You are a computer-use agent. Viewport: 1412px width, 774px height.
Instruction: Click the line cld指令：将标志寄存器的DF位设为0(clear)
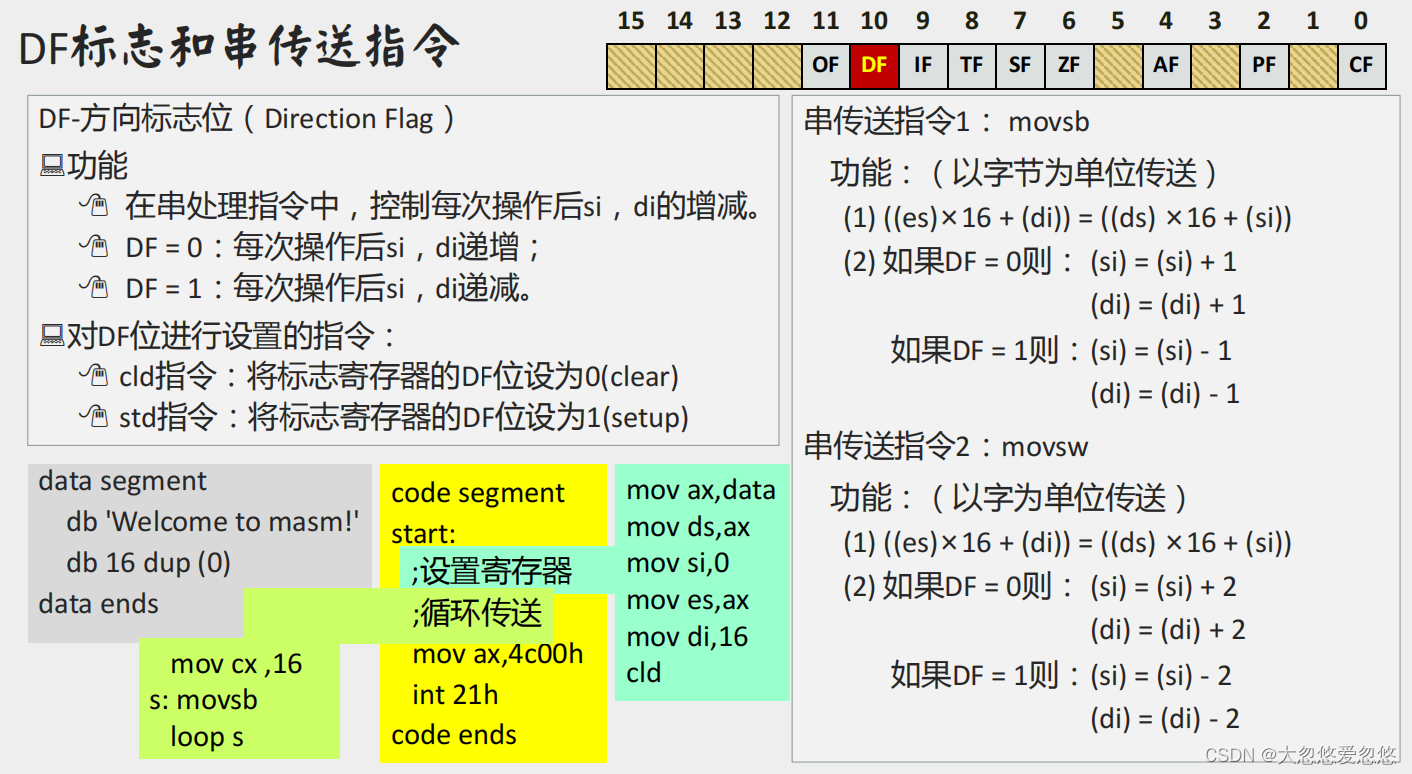tap(399, 377)
